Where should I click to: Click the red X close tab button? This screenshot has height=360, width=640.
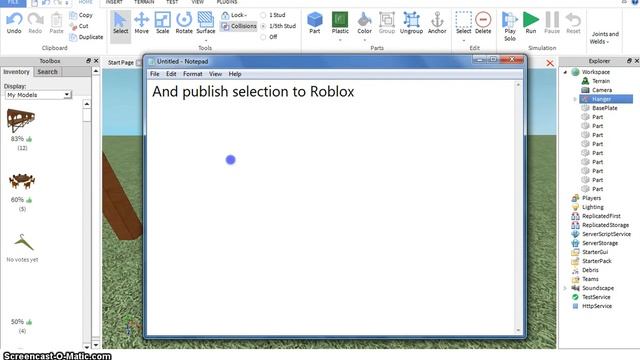pos(550,63)
